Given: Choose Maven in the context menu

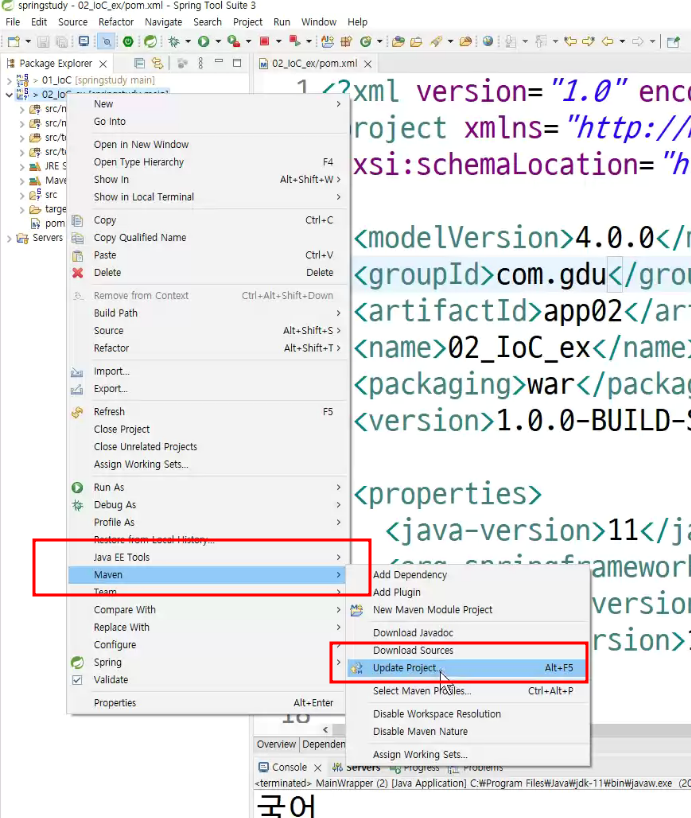Looking at the screenshot, I should coord(207,574).
